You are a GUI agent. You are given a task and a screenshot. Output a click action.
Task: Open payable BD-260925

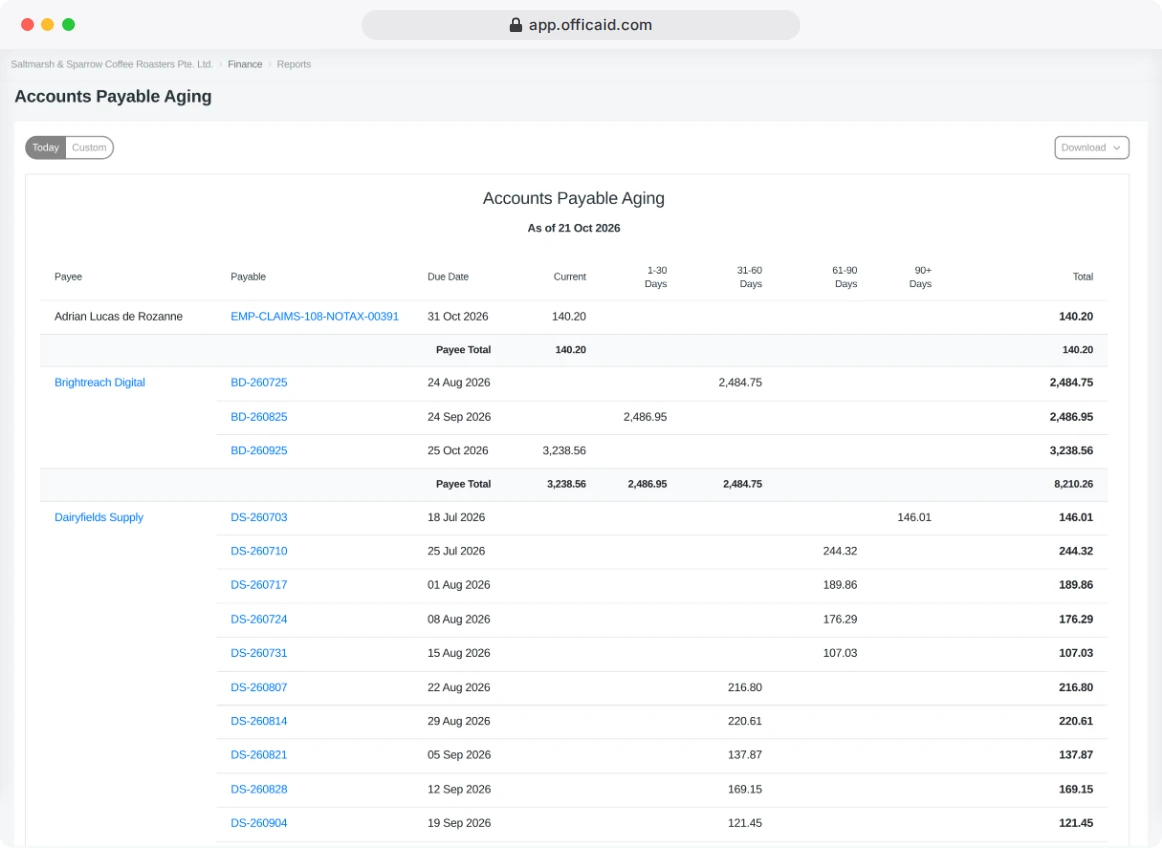(259, 451)
